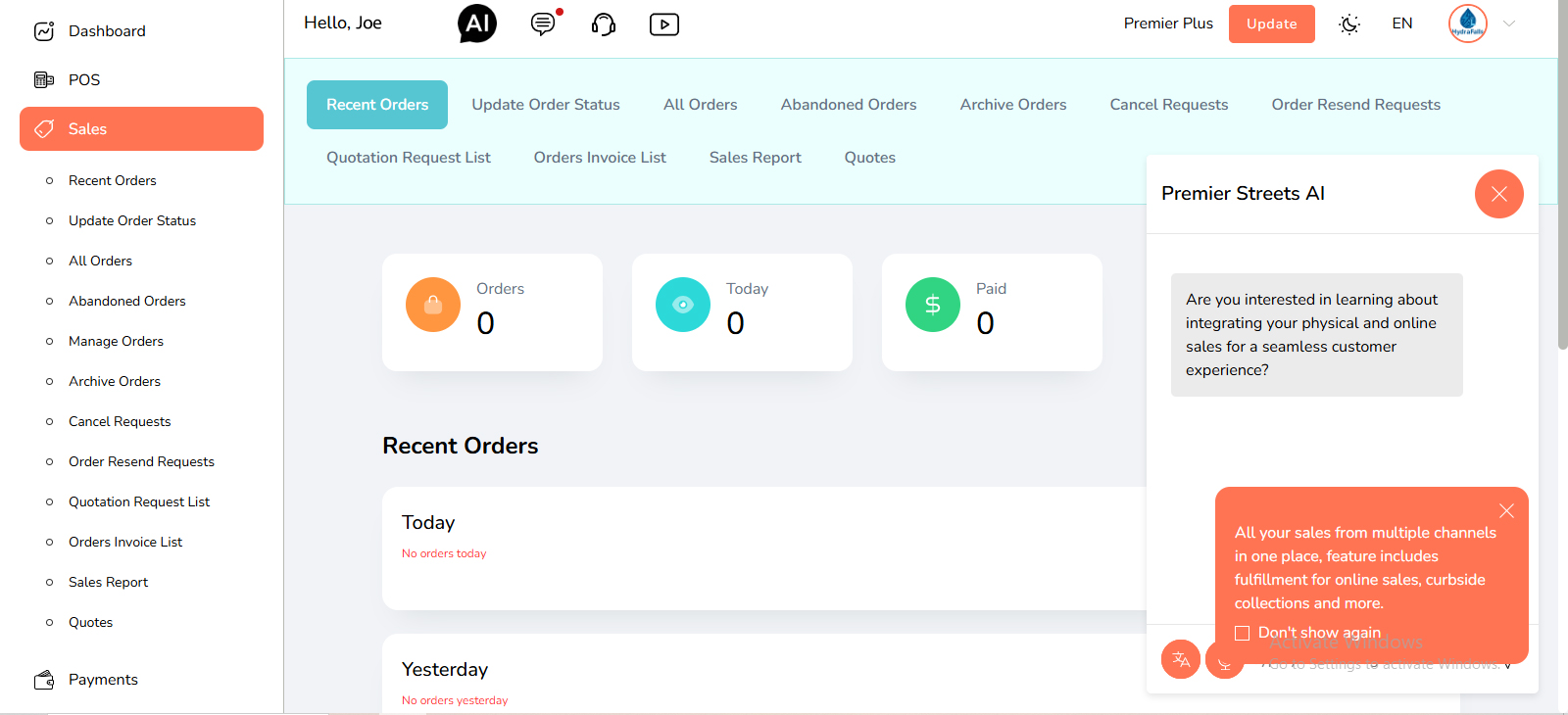Close the Premier Streets AI panel
This screenshot has width=1568, height=715.
click(1499, 194)
